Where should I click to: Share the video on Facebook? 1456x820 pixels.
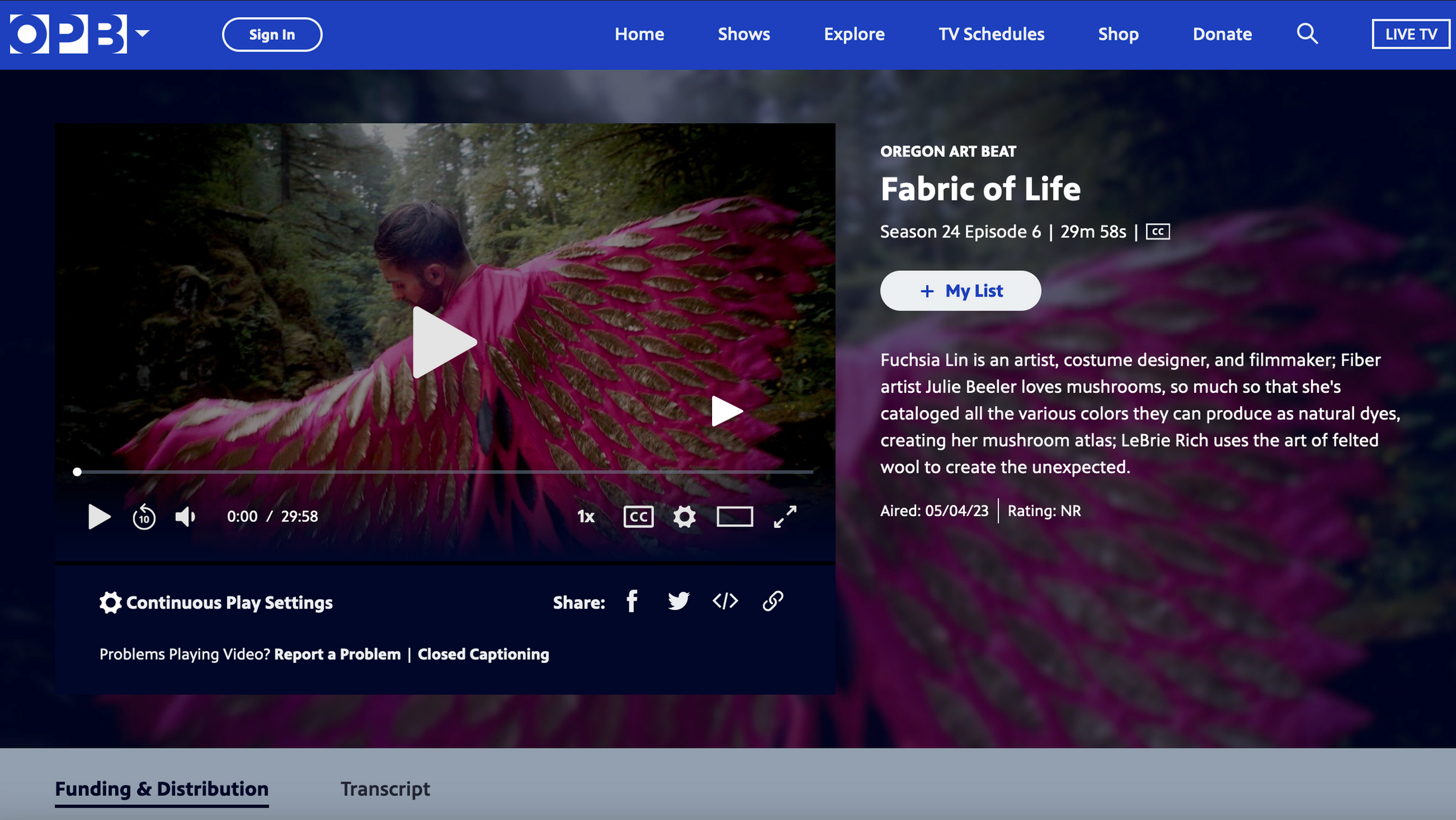point(632,601)
